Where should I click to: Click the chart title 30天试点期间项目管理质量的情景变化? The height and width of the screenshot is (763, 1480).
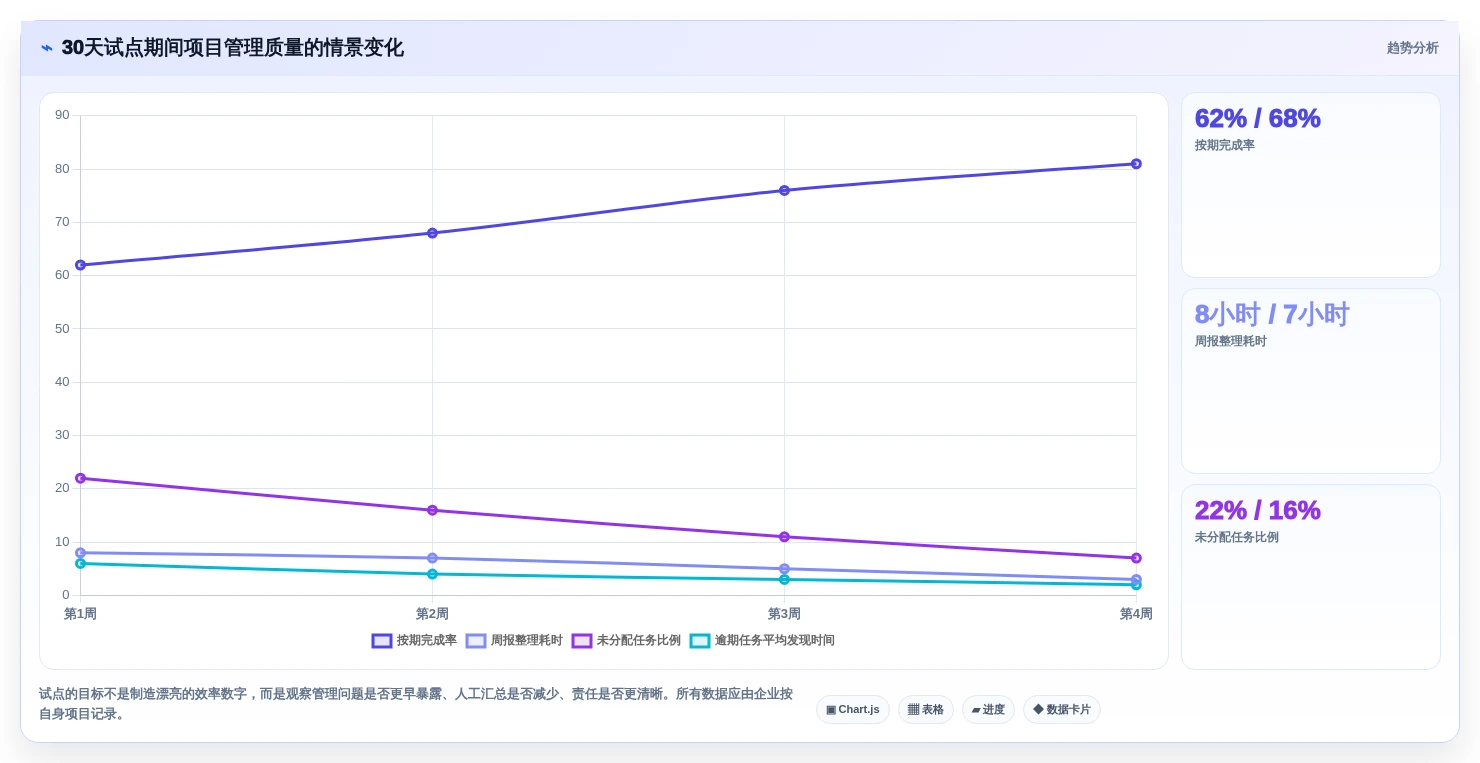232,48
